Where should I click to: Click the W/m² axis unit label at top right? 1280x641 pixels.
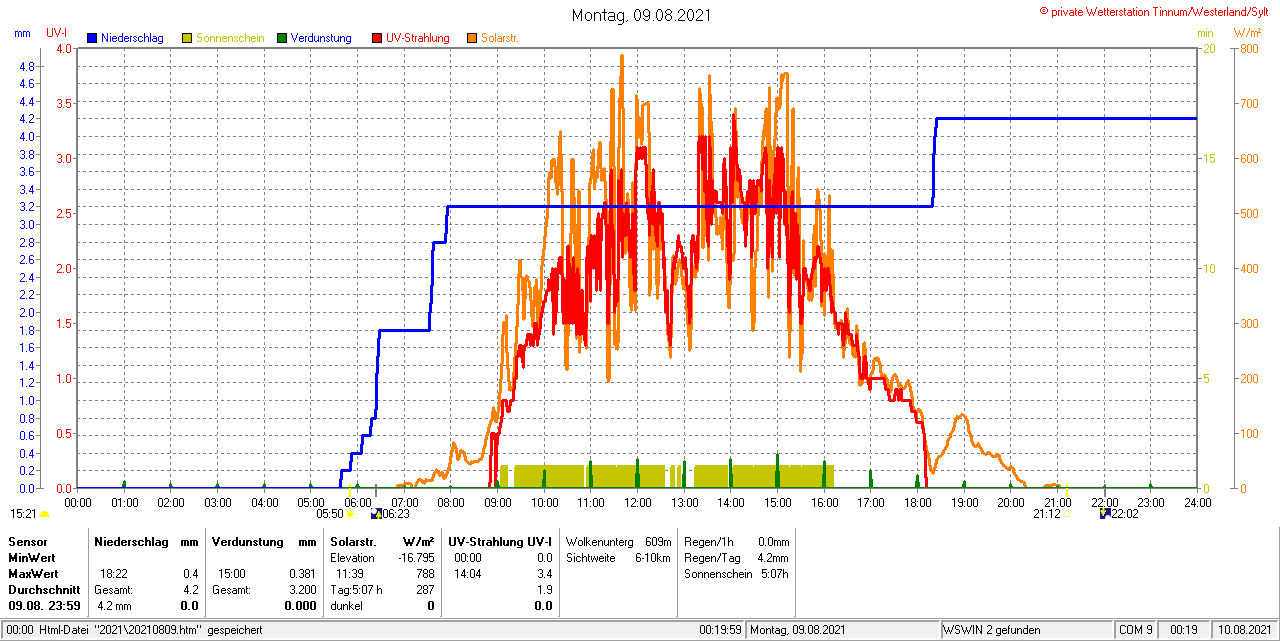coord(1247,33)
